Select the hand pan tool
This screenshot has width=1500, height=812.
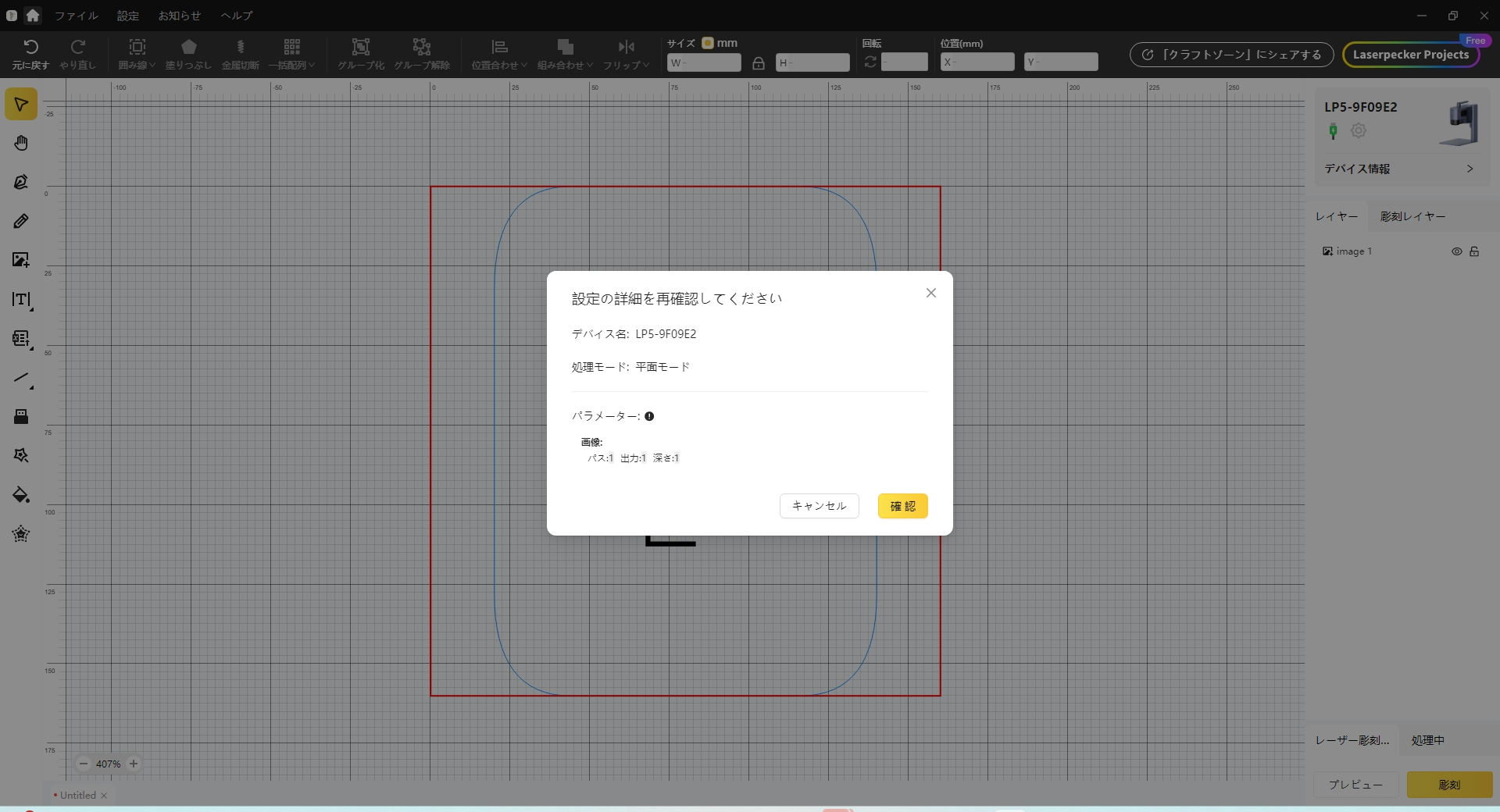tap(21, 143)
